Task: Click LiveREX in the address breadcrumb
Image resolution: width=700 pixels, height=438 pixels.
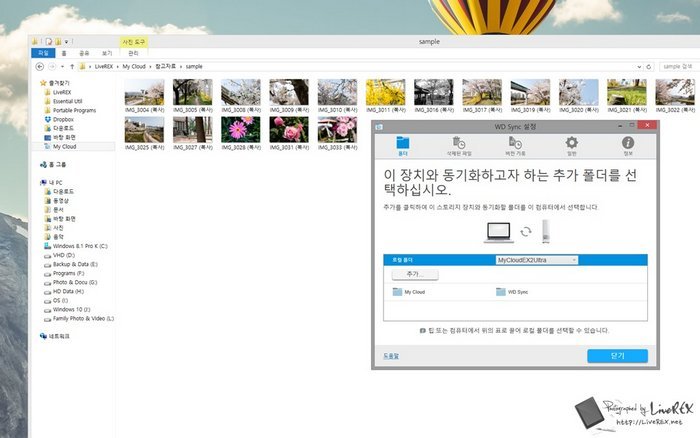Action: [104, 67]
